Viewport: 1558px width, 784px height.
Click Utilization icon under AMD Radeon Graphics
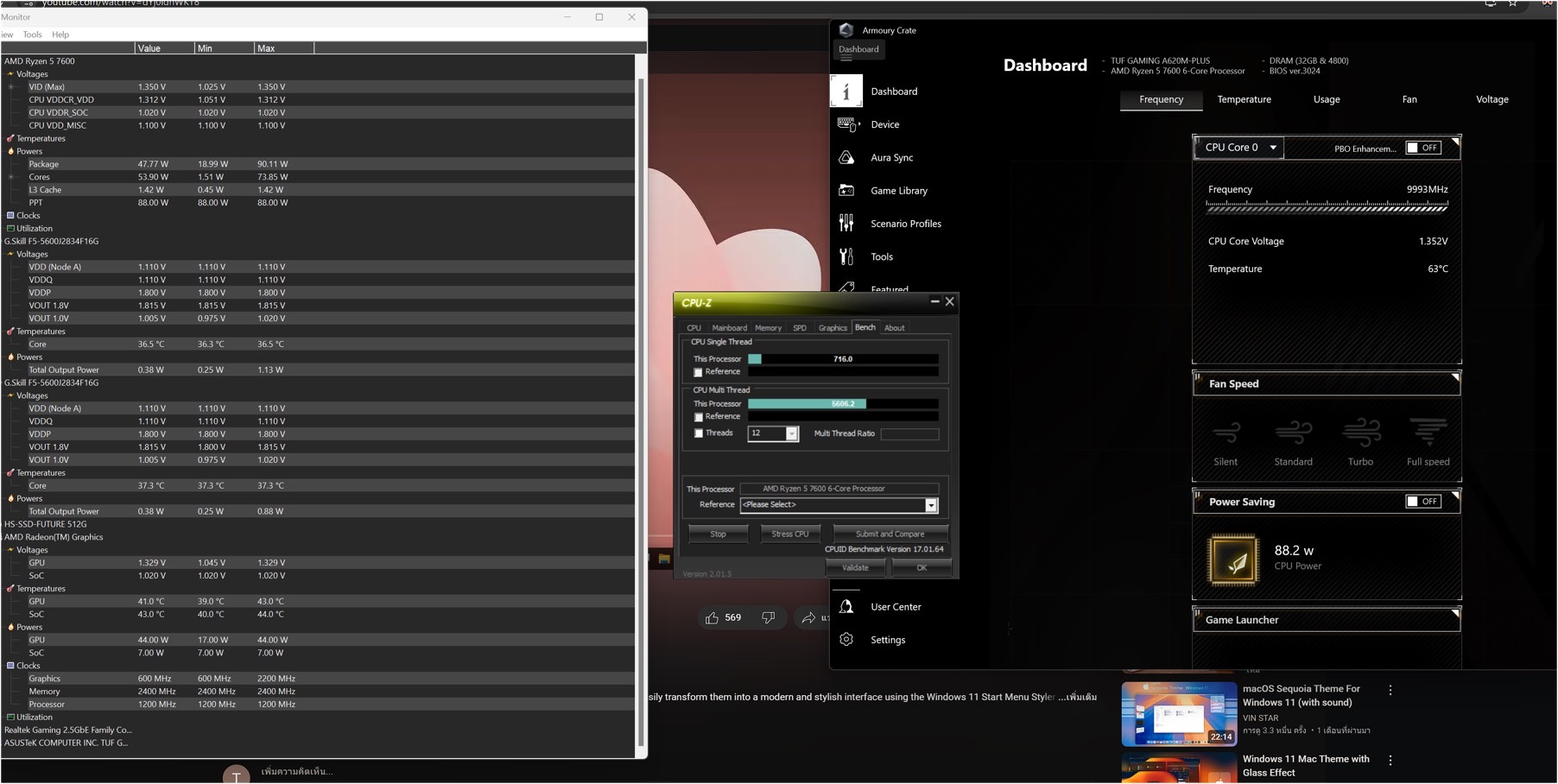point(10,718)
